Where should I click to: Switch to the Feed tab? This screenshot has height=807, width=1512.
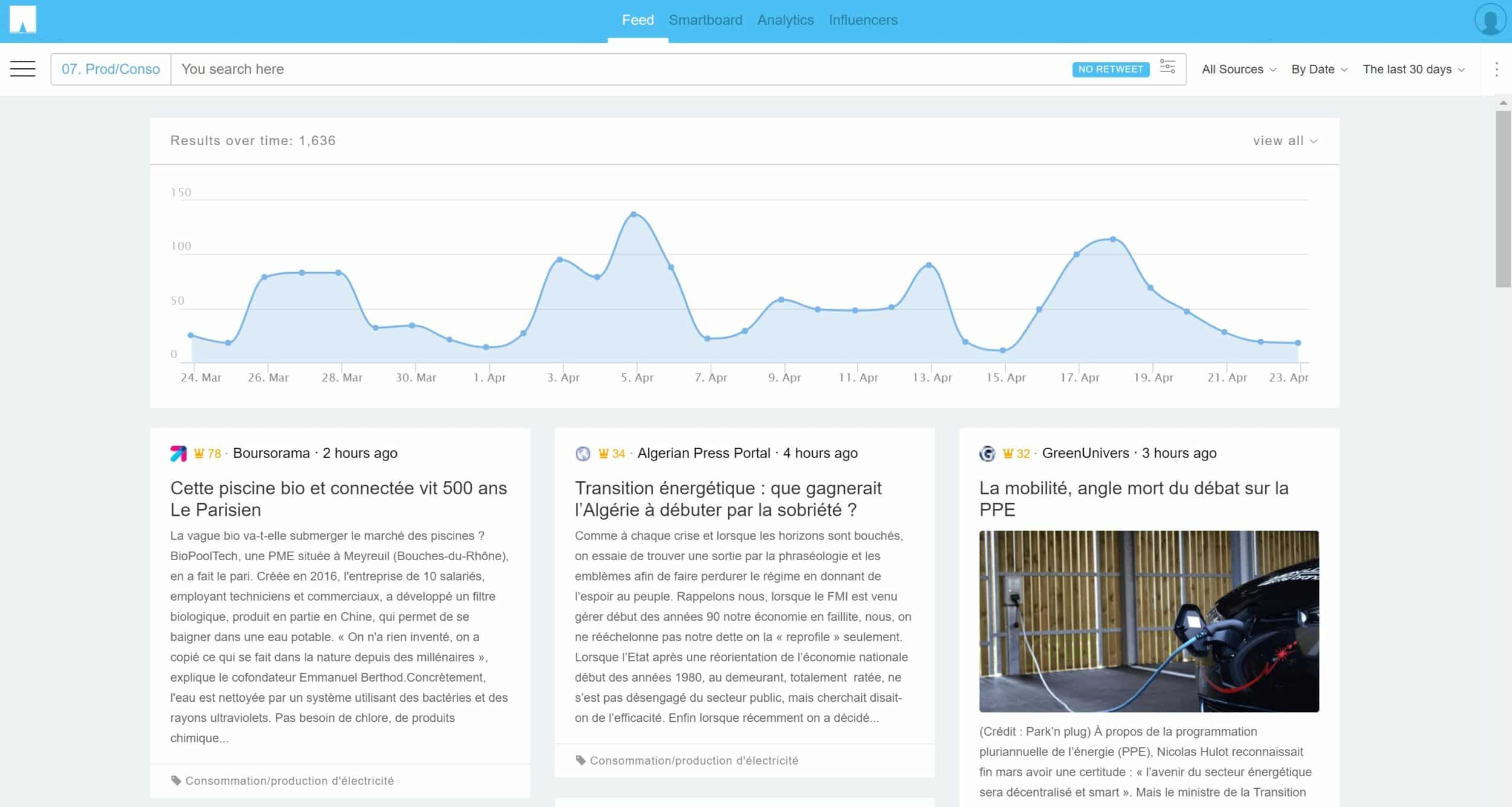[637, 20]
